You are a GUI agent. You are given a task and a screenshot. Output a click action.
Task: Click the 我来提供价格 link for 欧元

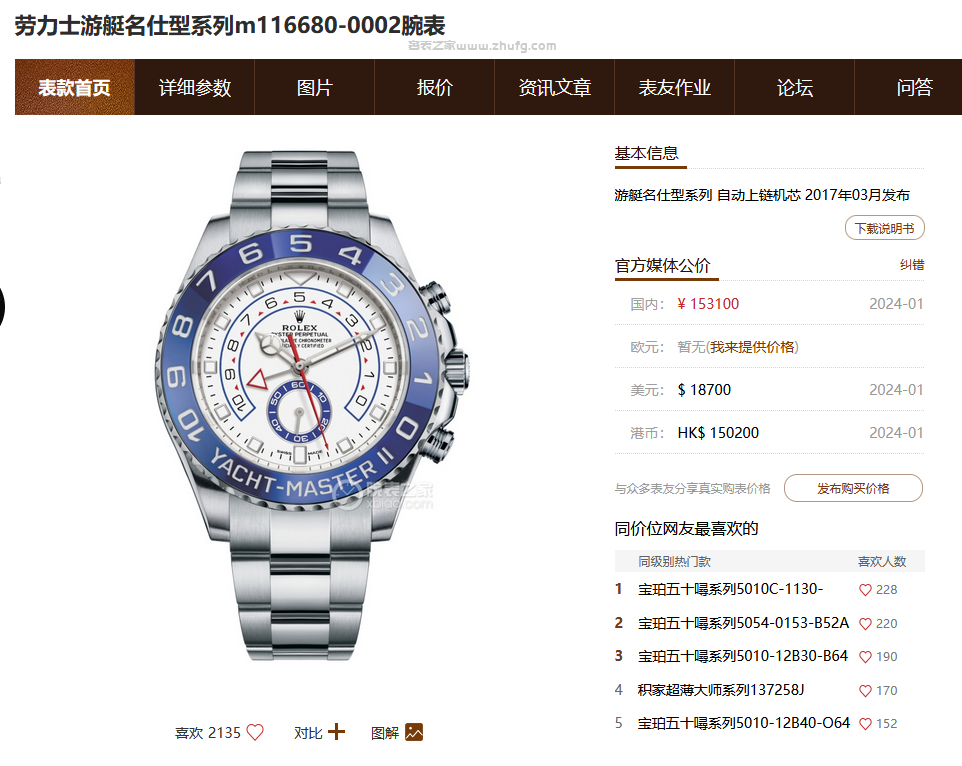tap(752, 347)
